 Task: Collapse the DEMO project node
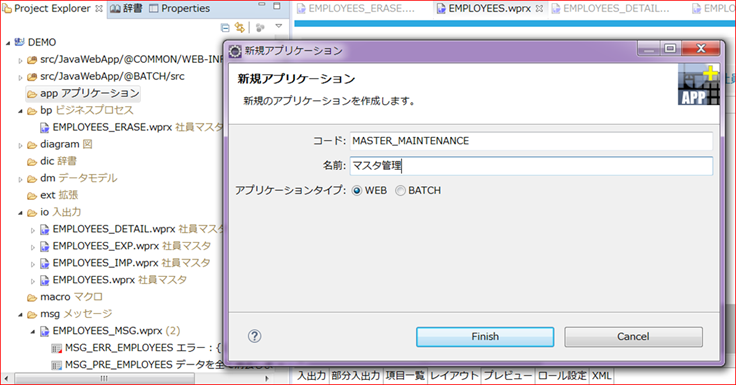[8, 43]
